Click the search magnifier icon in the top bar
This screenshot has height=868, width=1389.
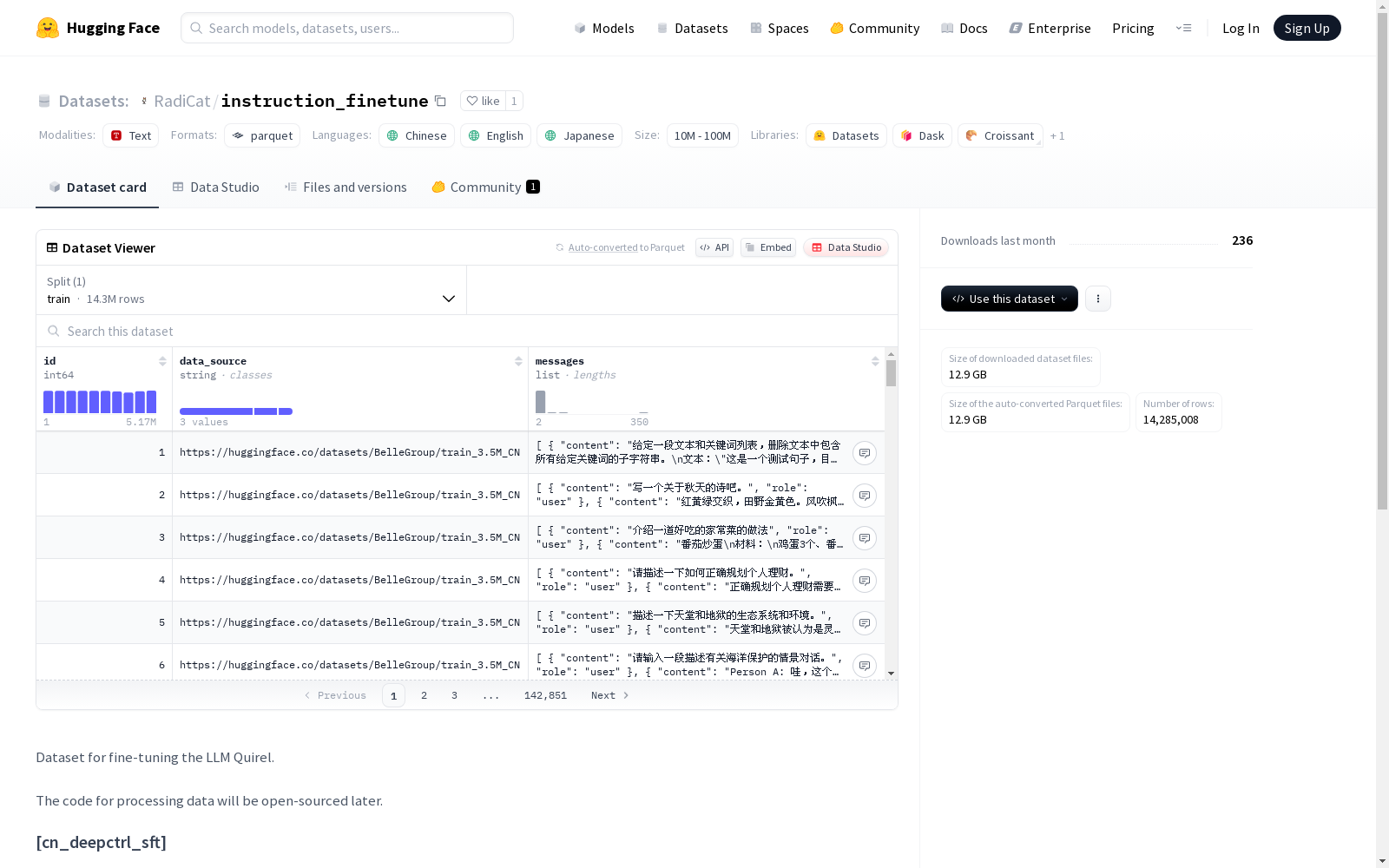click(x=196, y=28)
